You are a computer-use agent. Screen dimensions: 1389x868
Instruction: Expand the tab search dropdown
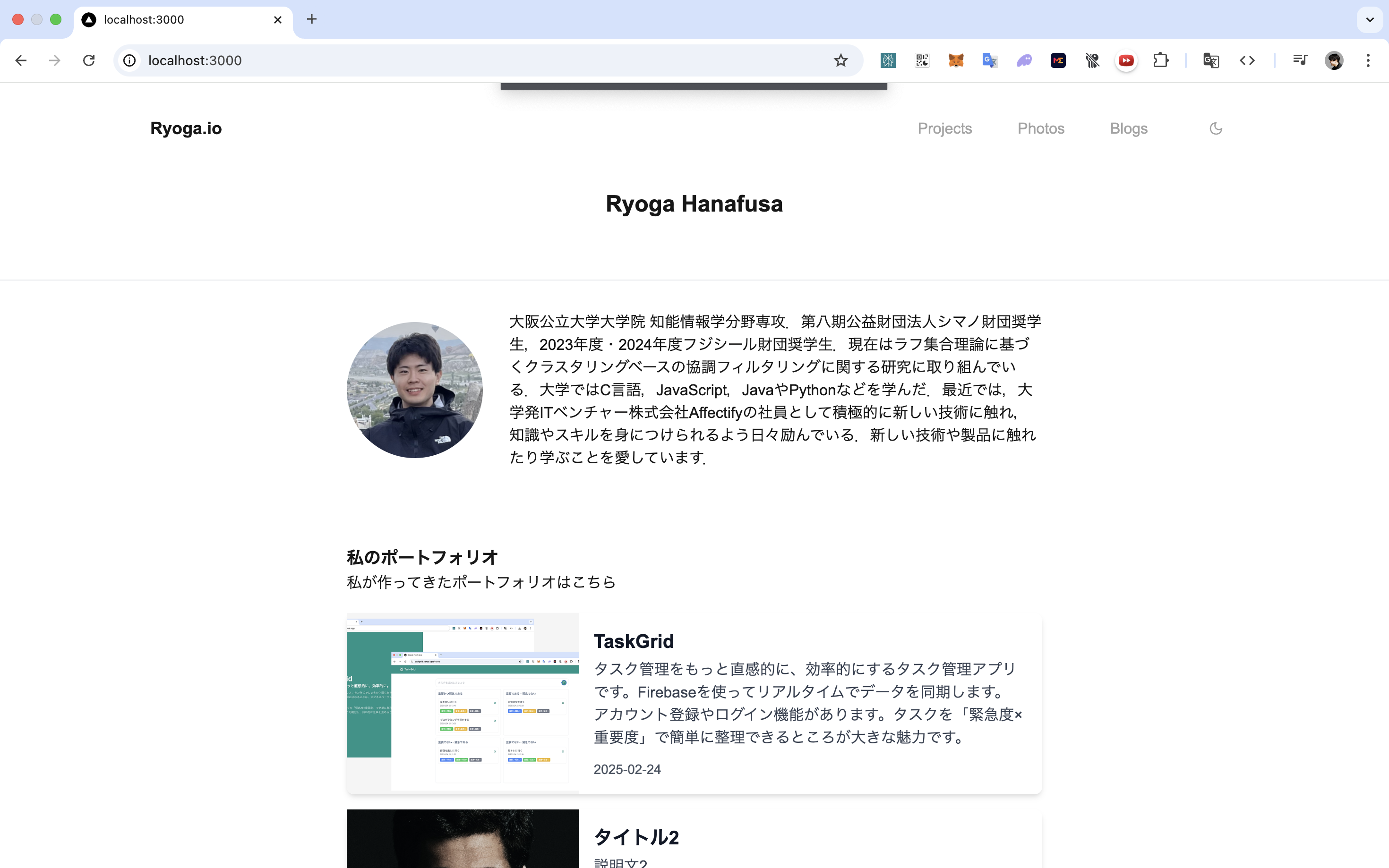click(1370, 20)
